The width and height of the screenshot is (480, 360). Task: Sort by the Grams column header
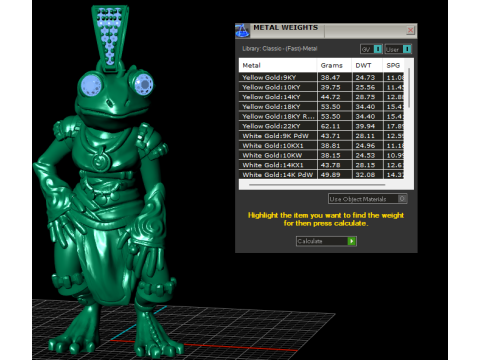click(334, 65)
